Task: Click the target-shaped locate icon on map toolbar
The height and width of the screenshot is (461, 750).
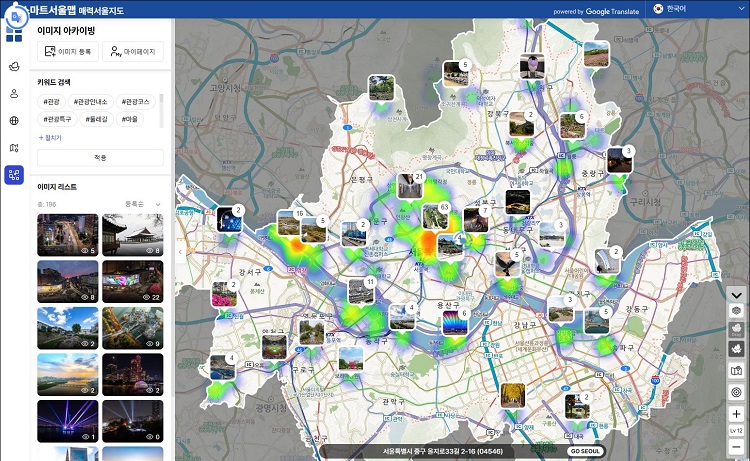Action: point(736,392)
